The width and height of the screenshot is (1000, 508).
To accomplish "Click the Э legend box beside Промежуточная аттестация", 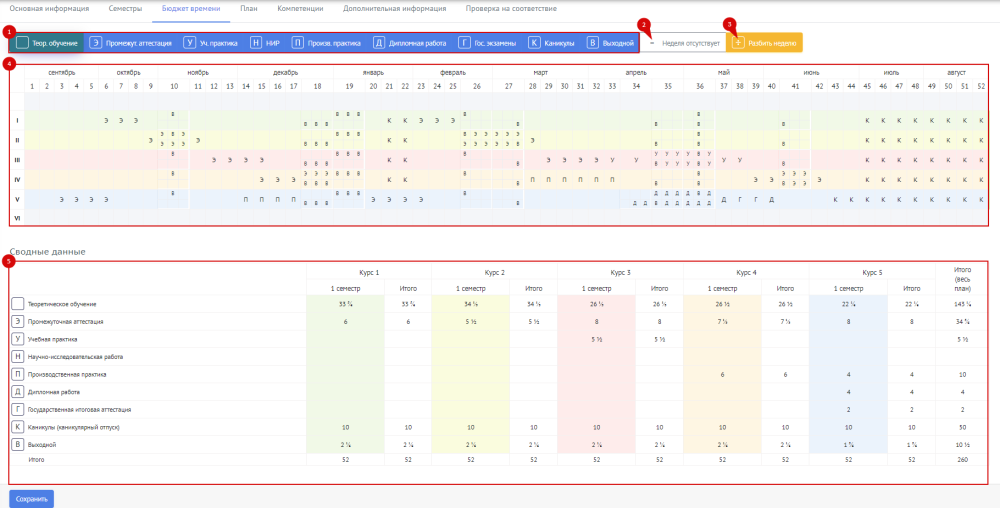I will tap(18, 322).
